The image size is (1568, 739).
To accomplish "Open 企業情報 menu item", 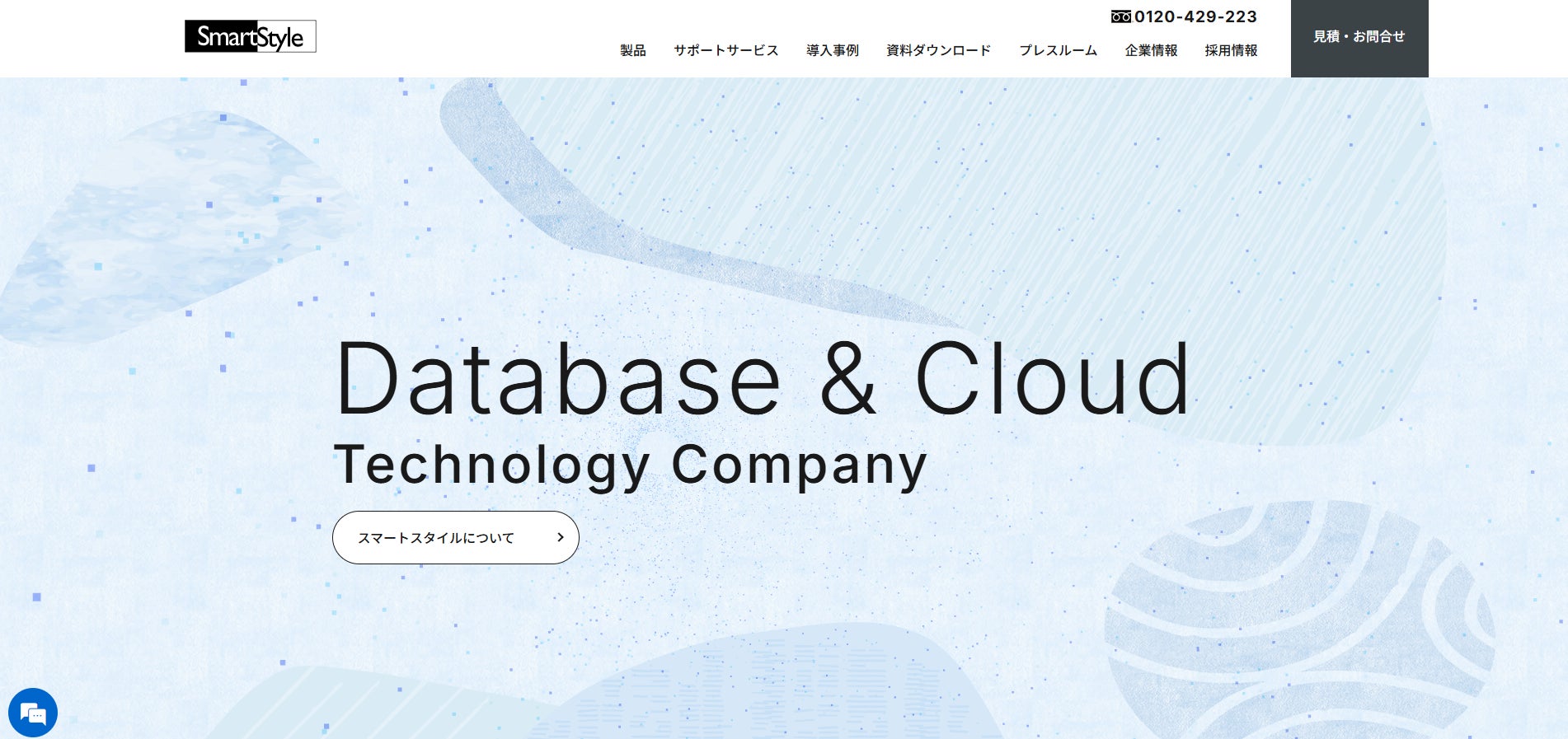I will coord(1151,50).
